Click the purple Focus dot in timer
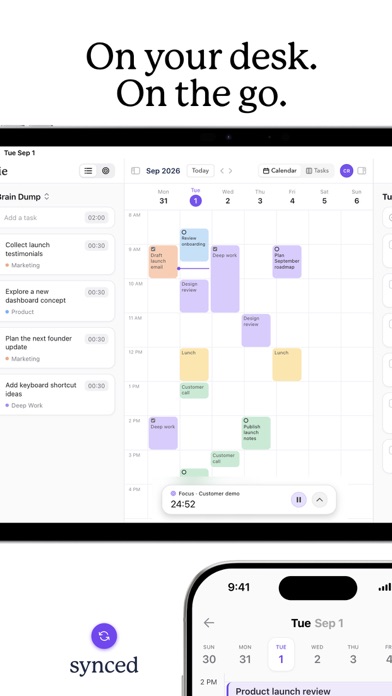Screen dimensions: 392x696 pyautogui.click(x=173, y=494)
